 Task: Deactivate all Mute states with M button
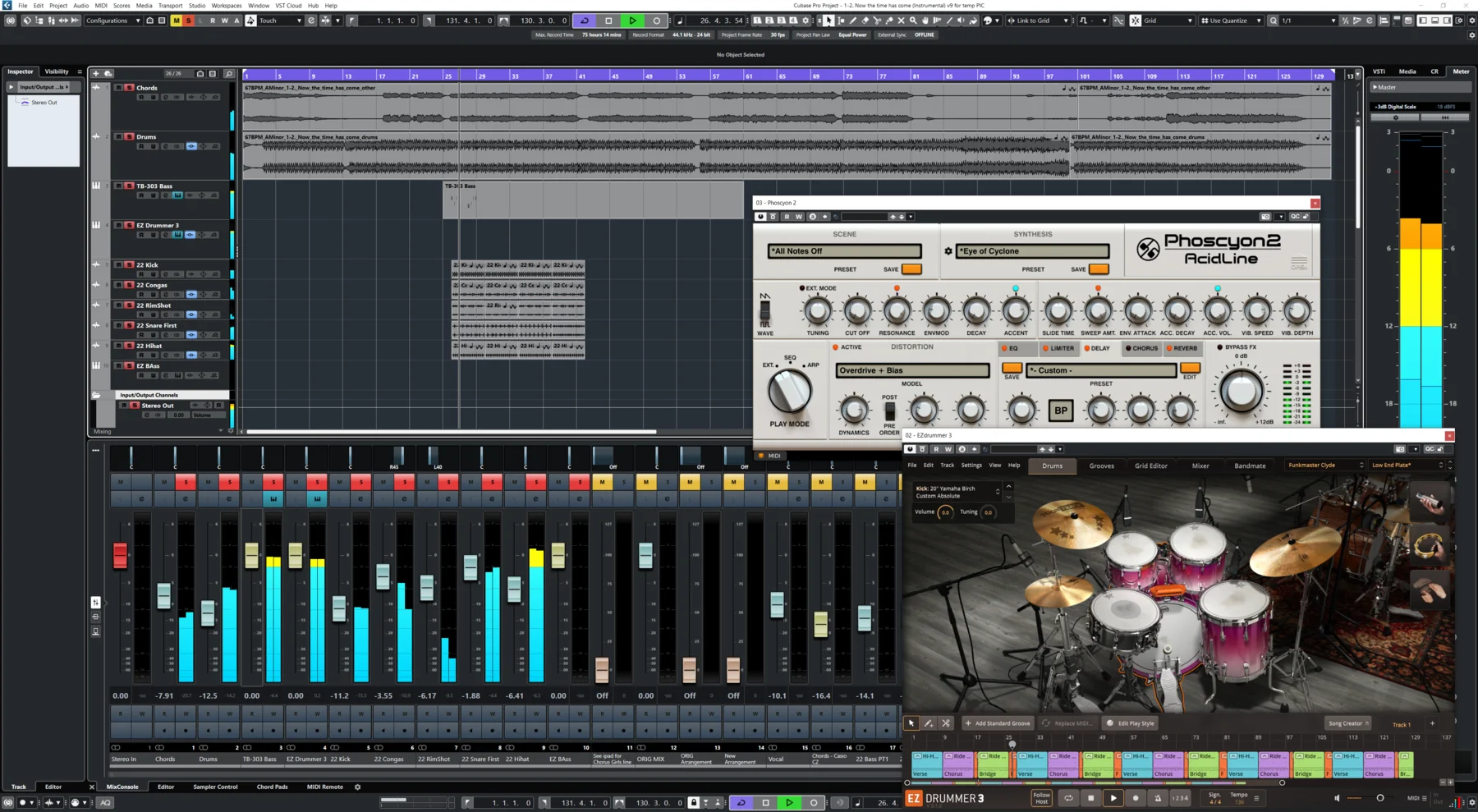tap(176, 21)
